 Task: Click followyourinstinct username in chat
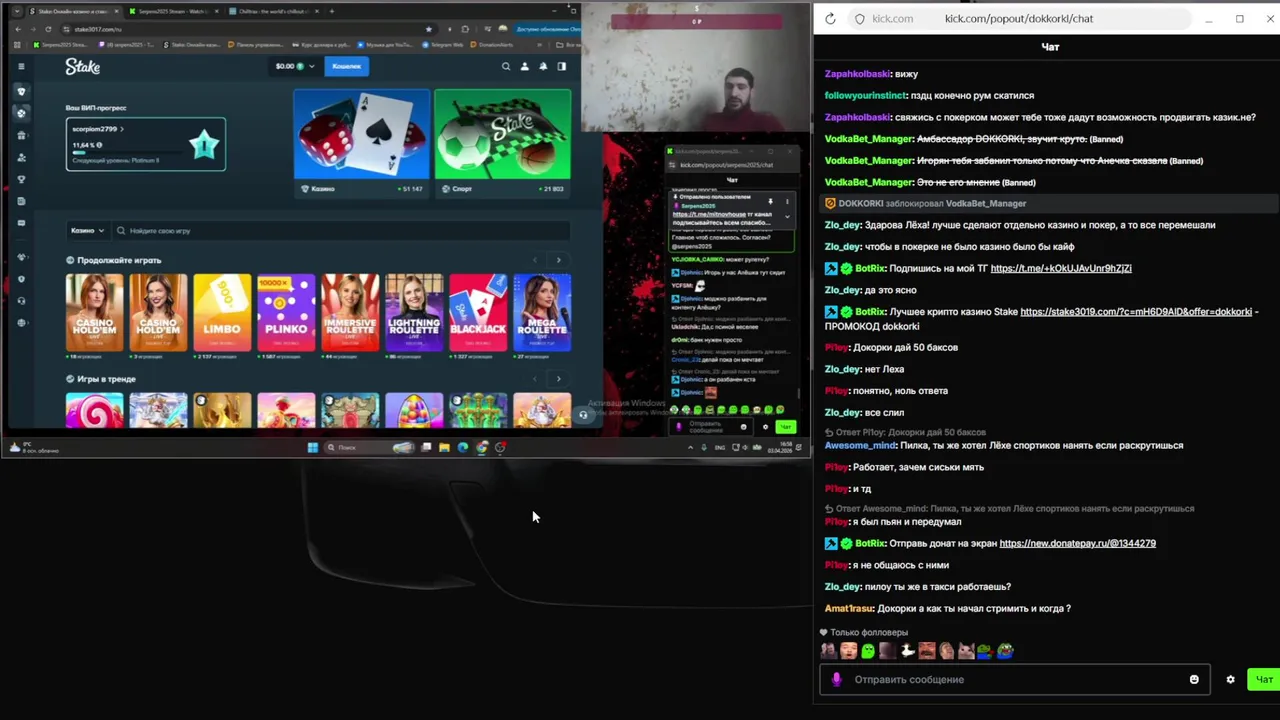pyautogui.click(x=866, y=95)
